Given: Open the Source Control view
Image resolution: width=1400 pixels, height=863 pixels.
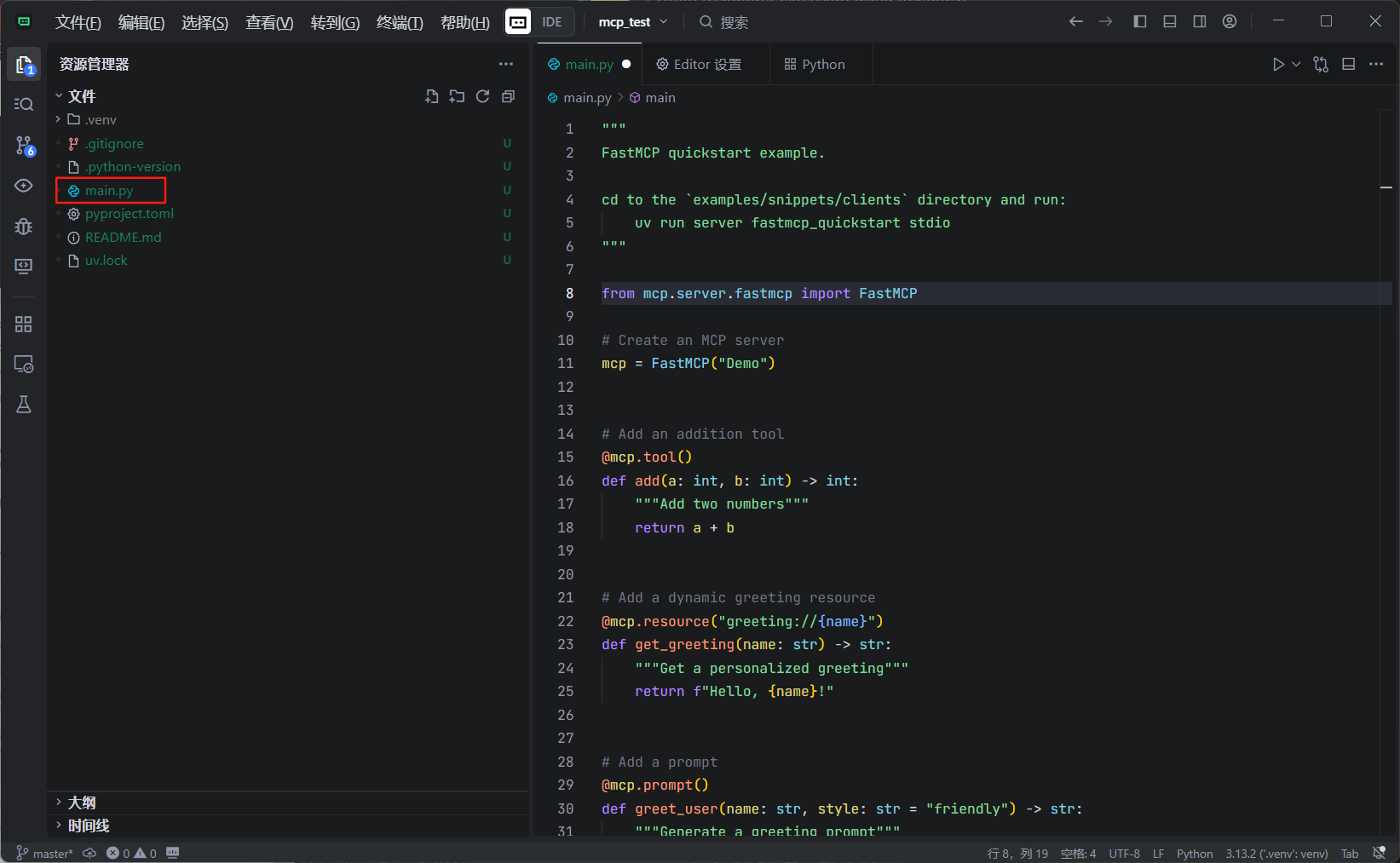Looking at the screenshot, I should (24, 146).
